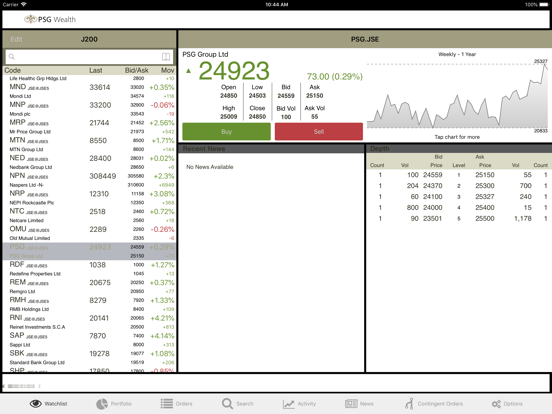The height and width of the screenshot is (414, 552).
Task: Sort watchlist by Bid/Ask column header
Action: [x=137, y=70]
